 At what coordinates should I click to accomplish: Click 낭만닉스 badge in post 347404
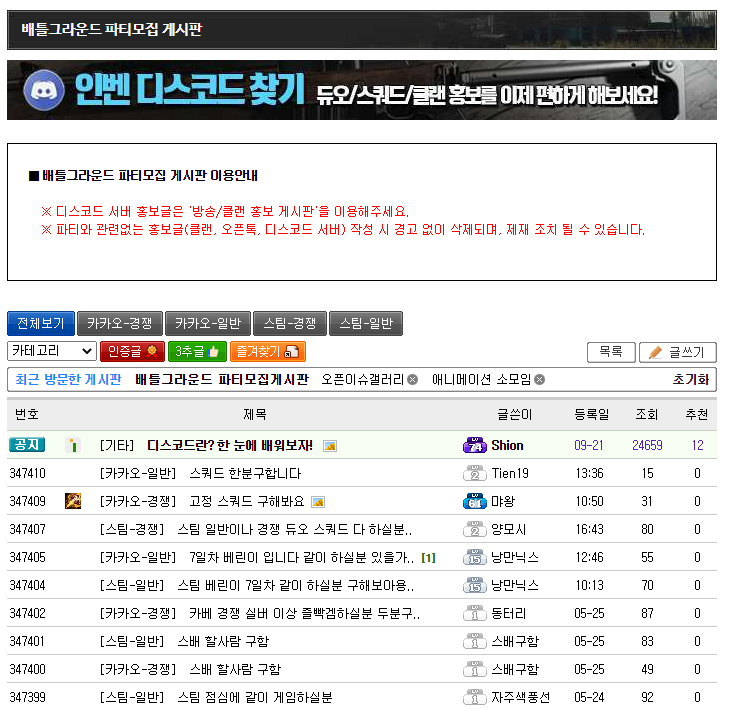(x=475, y=585)
